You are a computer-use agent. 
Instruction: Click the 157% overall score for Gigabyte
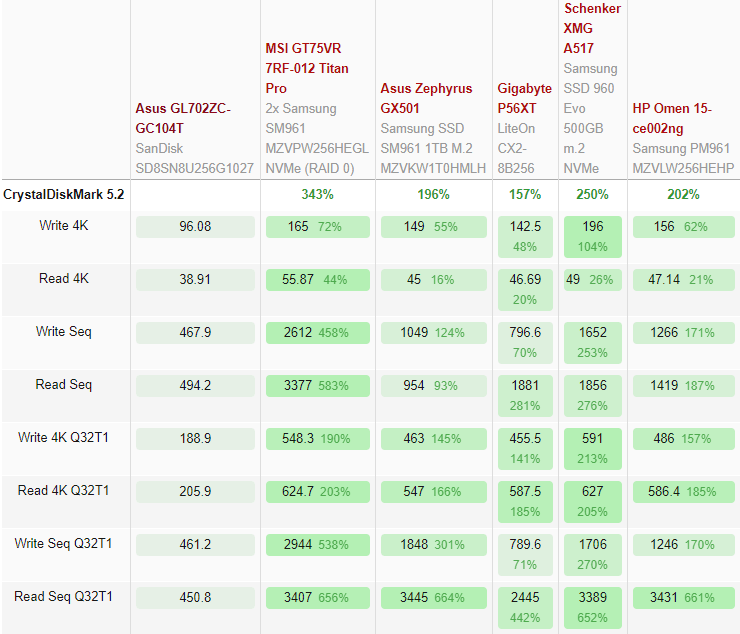click(525, 194)
